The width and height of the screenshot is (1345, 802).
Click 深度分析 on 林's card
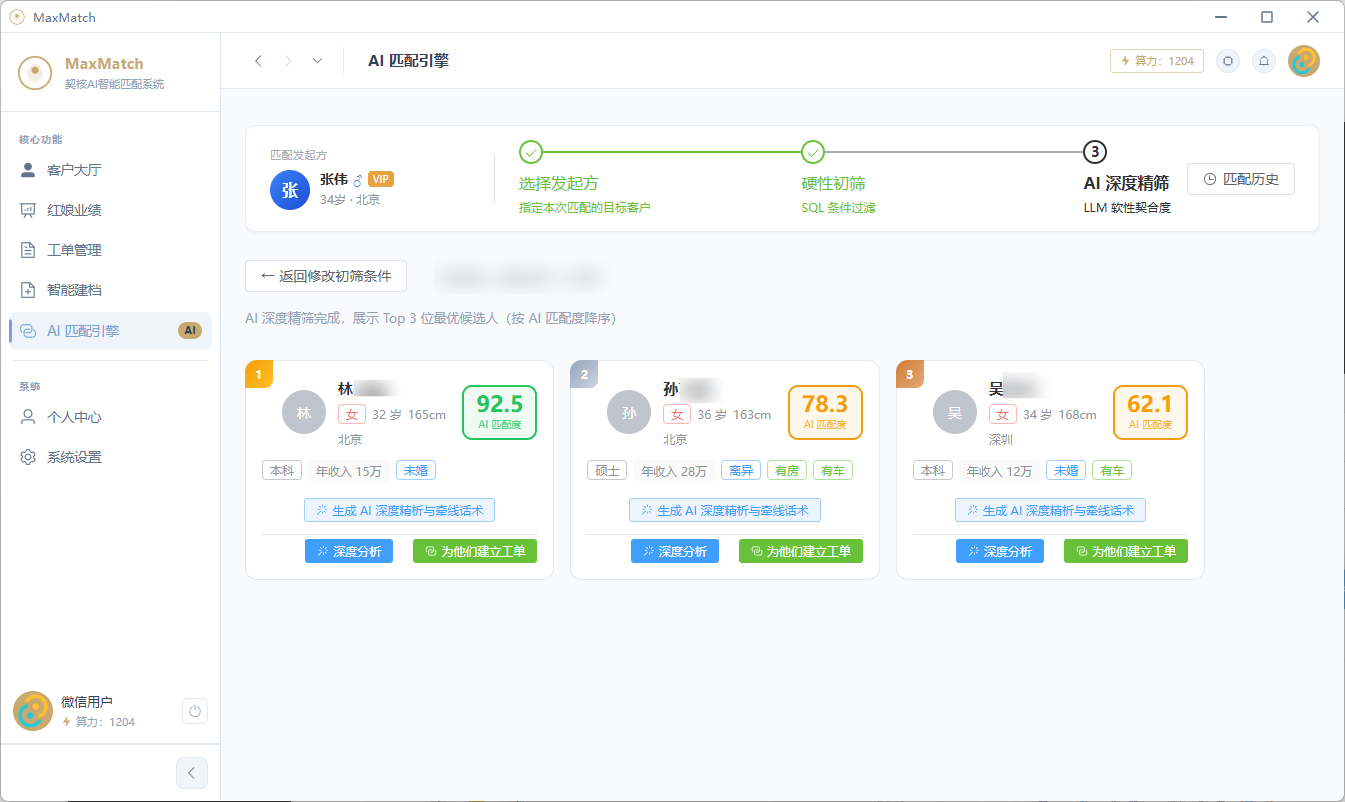click(349, 551)
